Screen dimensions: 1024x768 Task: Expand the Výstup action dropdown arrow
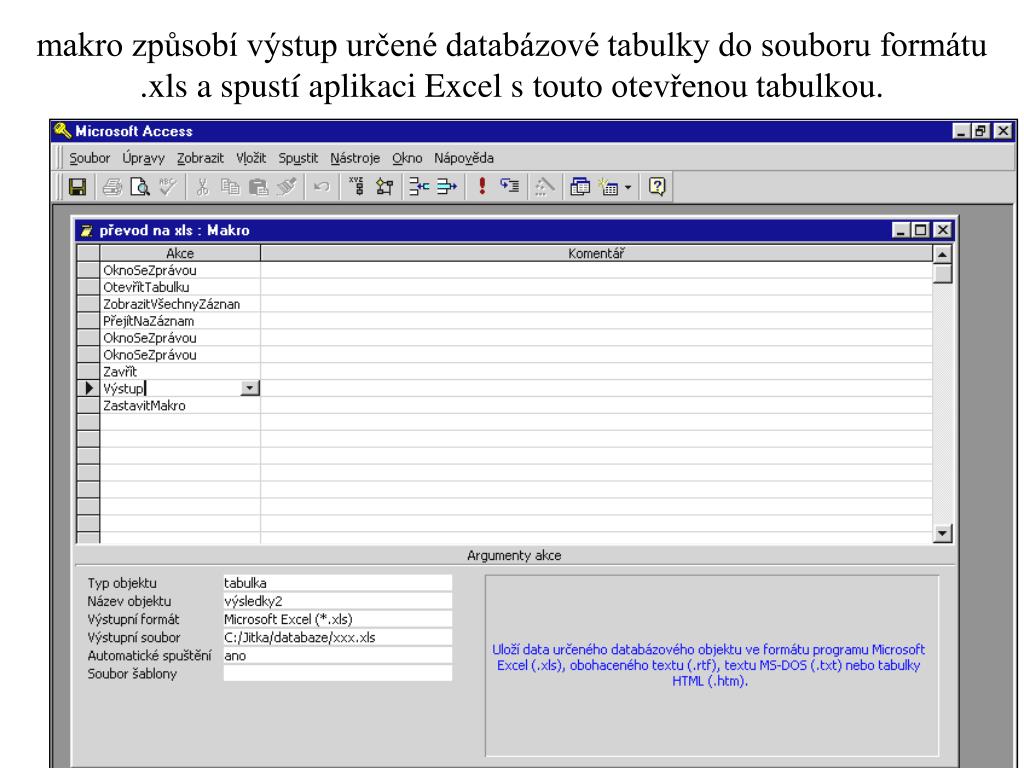pos(250,389)
